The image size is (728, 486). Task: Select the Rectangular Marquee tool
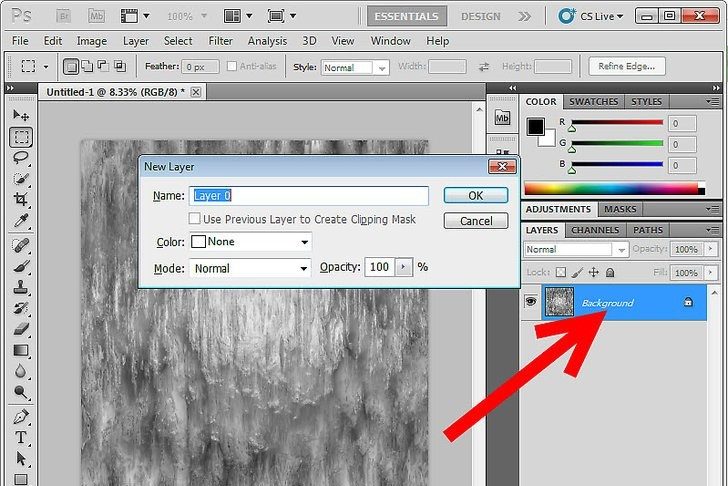[x=21, y=137]
